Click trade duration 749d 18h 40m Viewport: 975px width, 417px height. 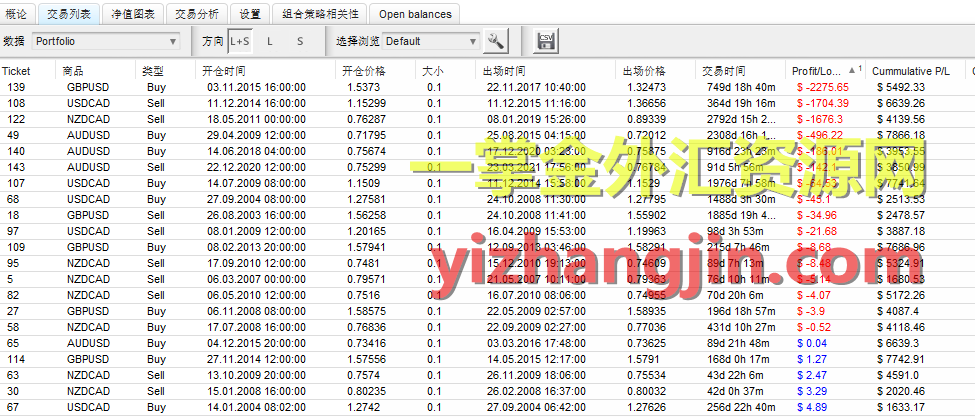point(741,87)
